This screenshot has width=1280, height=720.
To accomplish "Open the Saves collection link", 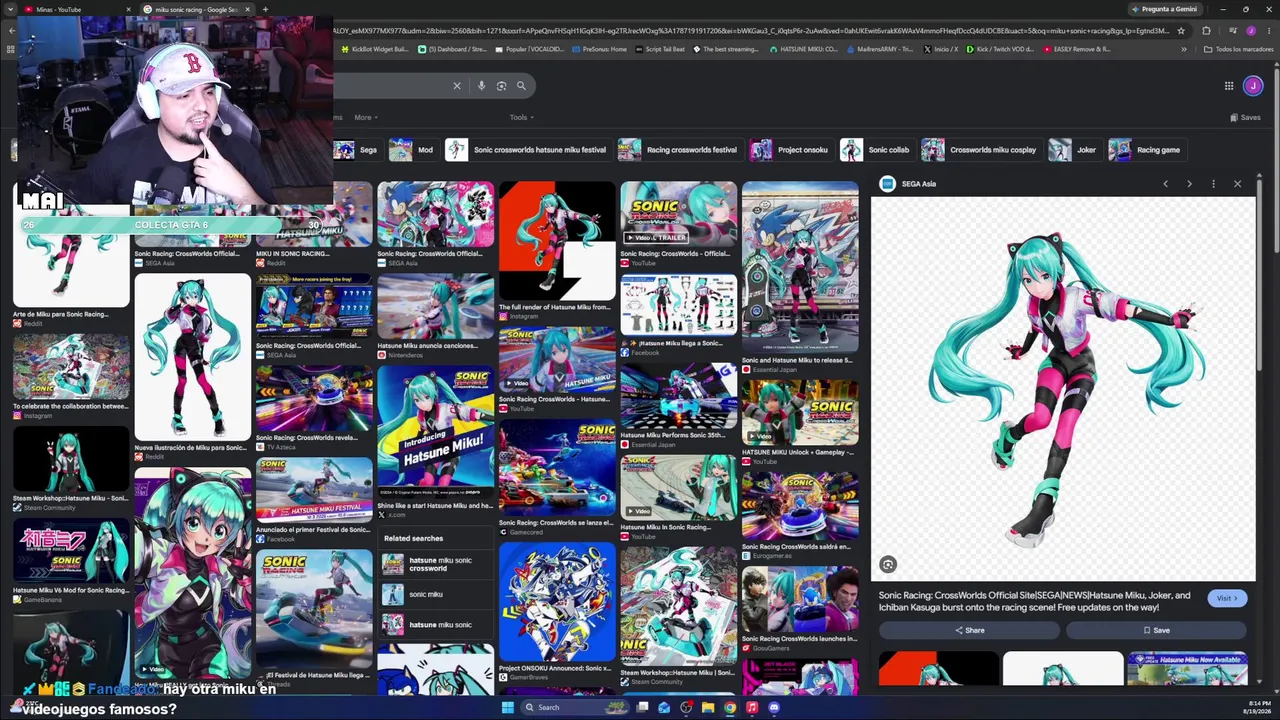I will click(1245, 118).
